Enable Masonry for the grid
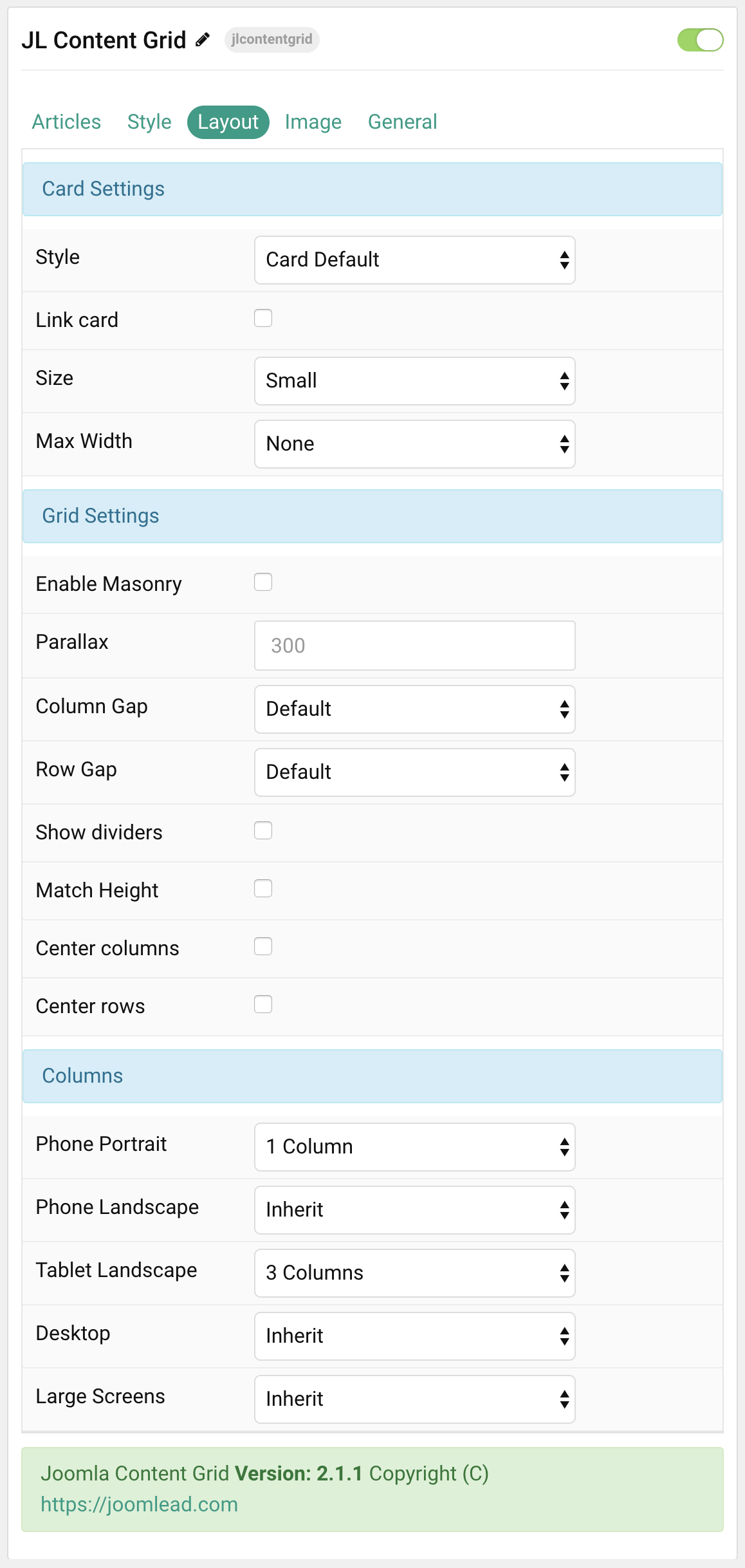 click(263, 582)
